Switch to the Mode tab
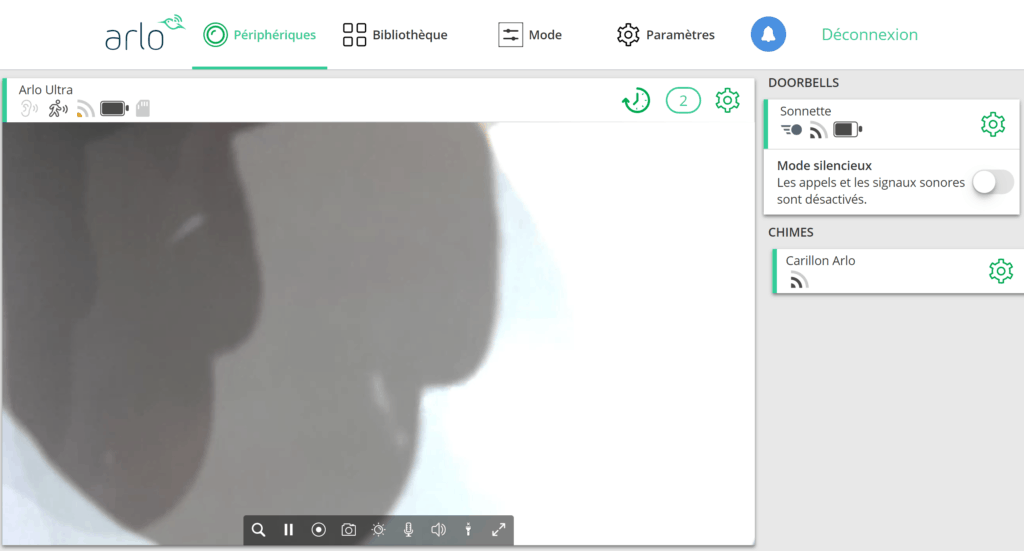1024x551 pixels. [530, 35]
